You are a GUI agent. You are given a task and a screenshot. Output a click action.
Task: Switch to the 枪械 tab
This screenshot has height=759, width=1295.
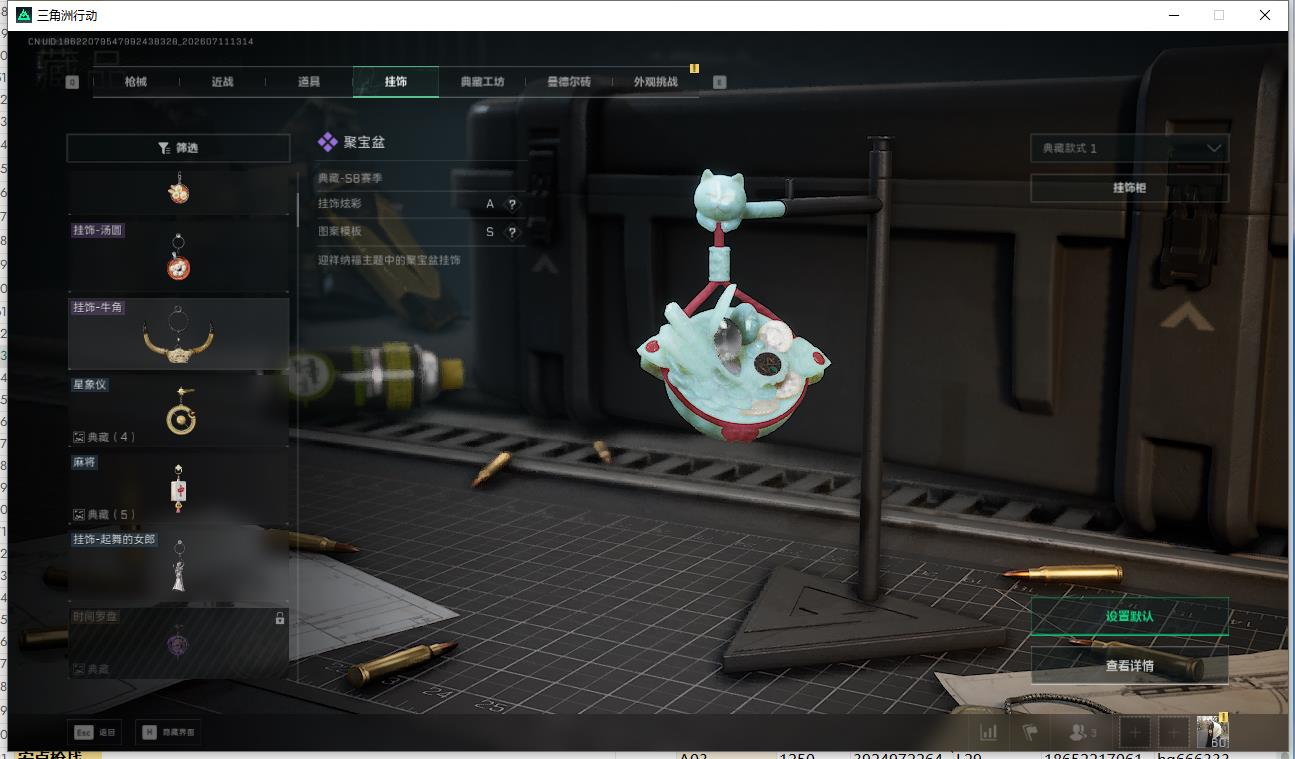tap(136, 82)
